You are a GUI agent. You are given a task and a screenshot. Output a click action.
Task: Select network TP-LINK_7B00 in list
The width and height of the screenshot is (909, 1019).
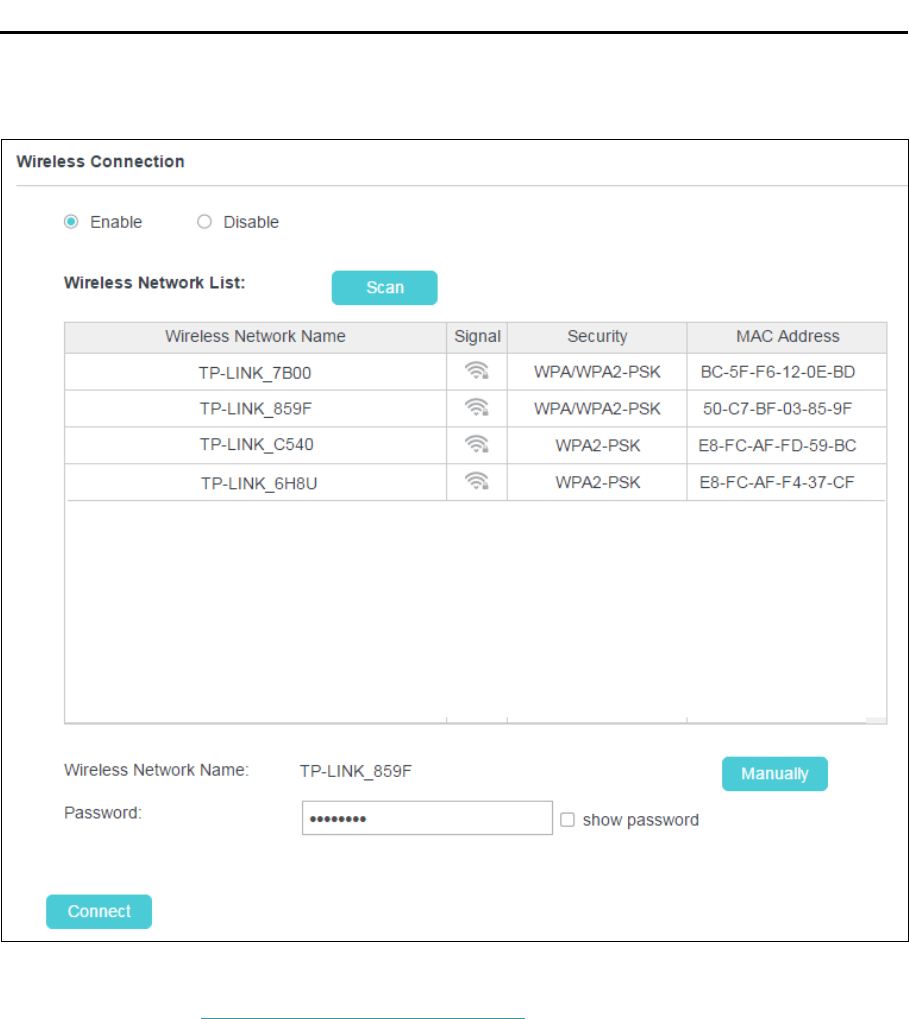[x=255, y=372]
